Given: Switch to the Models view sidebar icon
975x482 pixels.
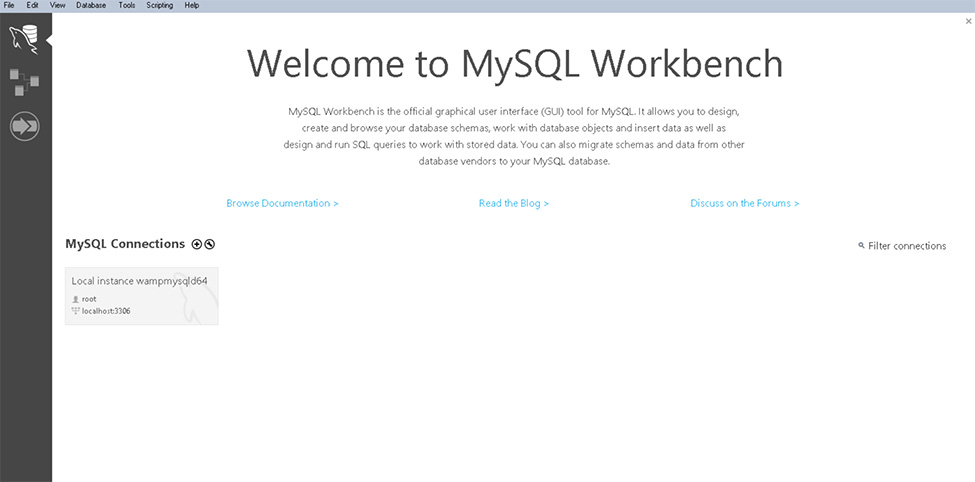Looking at the screenshot, I should pos(24,82).
